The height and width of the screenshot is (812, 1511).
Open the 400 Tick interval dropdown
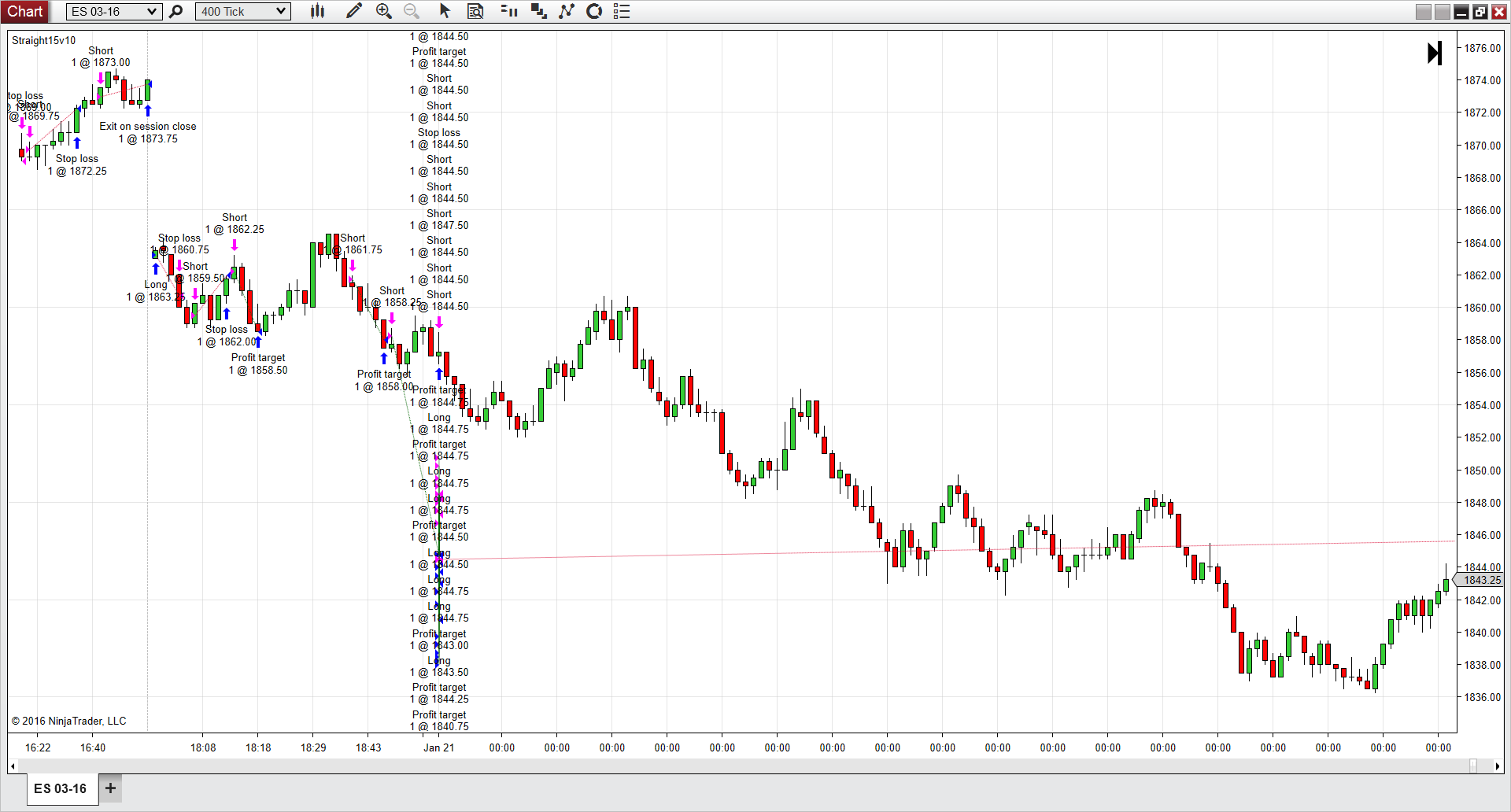coord(243,11)
